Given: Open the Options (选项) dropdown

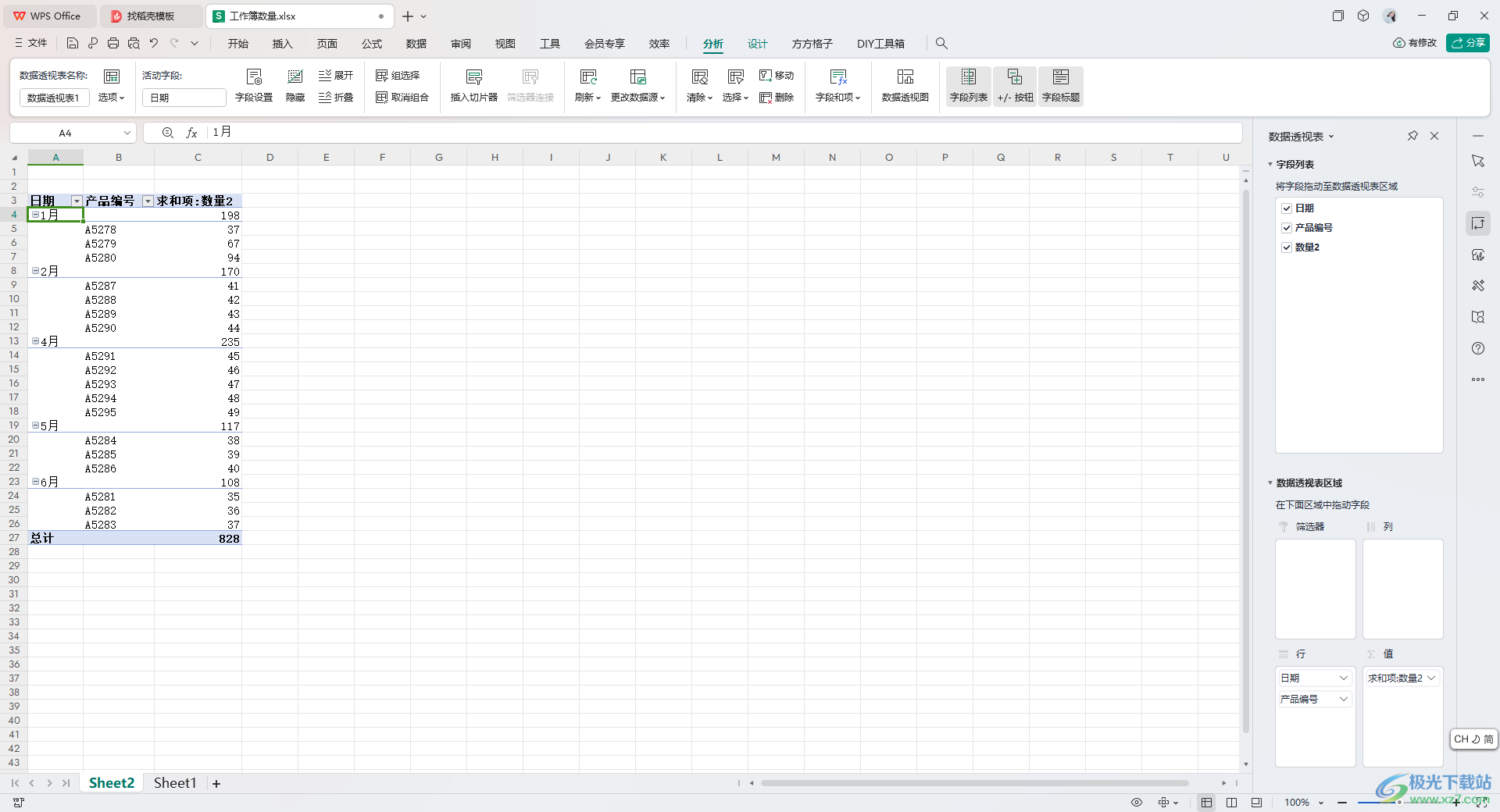Looking at the screenshot, I should click(111, 98).
